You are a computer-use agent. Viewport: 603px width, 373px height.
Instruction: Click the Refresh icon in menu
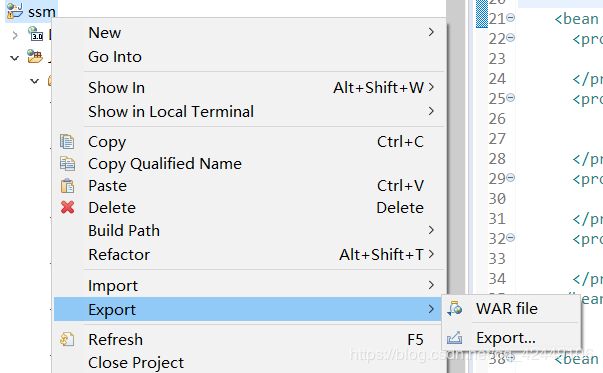tap(67, 339)
